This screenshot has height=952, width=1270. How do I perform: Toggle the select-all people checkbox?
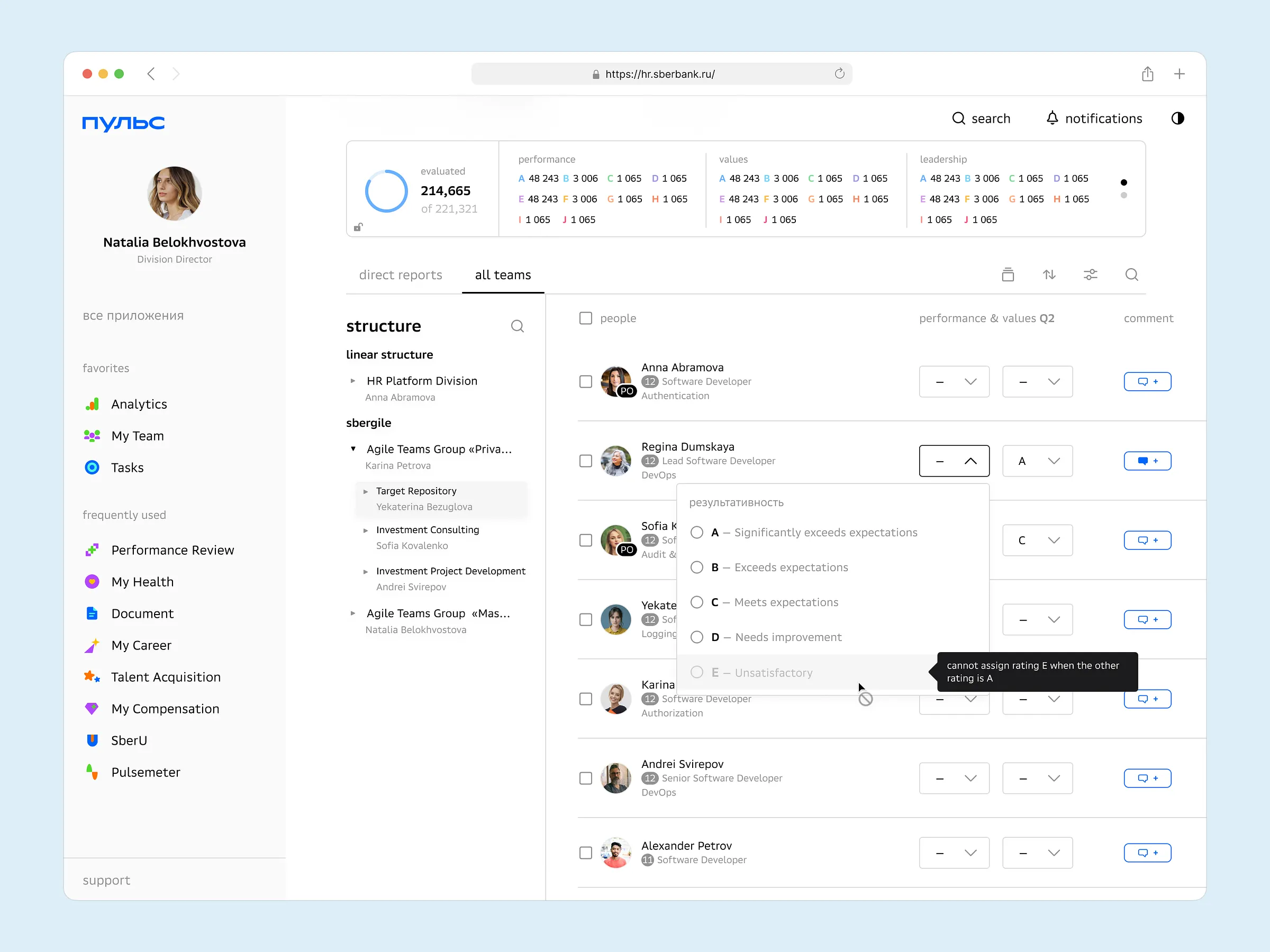(x=585, y=318)
